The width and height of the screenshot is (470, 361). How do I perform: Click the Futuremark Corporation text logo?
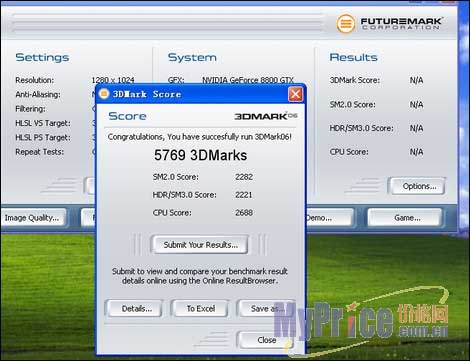tap(401, 23)
